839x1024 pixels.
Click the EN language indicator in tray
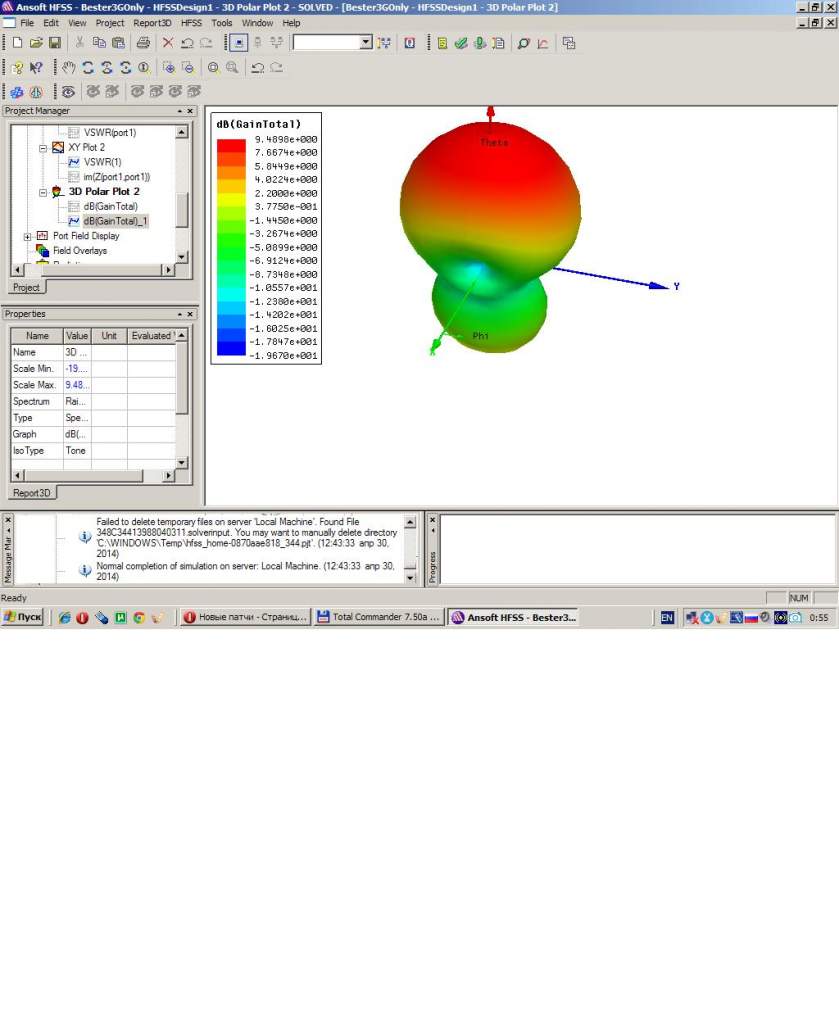click(667, 617)
